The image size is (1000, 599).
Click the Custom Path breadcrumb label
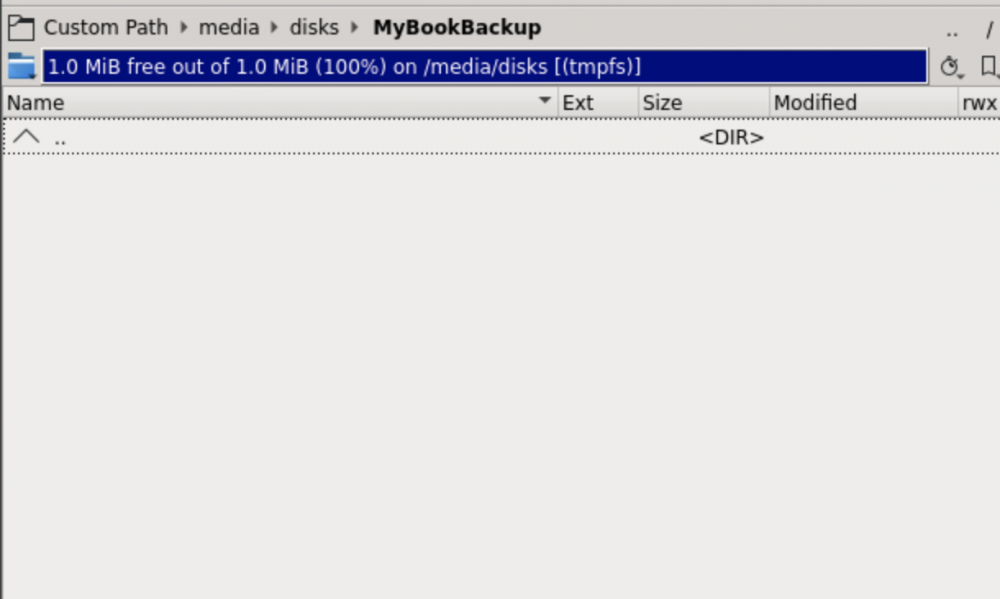[x=106, y=27]
